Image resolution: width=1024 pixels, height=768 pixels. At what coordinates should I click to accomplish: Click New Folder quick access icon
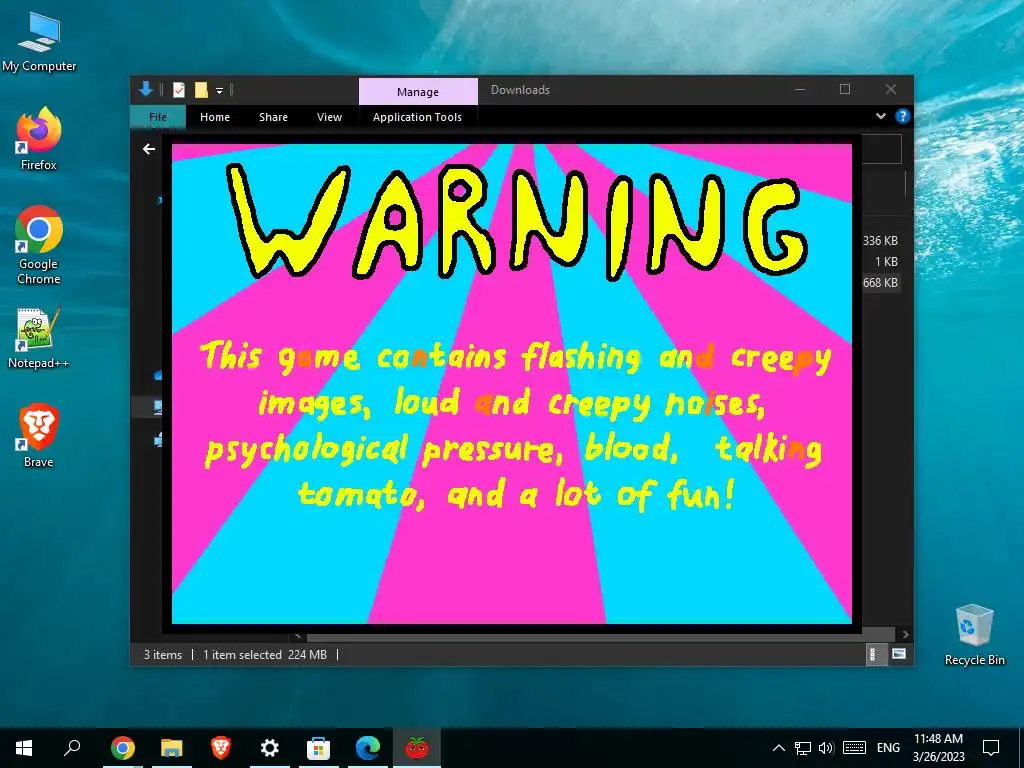pyautogui.click(x=201, y=90)
